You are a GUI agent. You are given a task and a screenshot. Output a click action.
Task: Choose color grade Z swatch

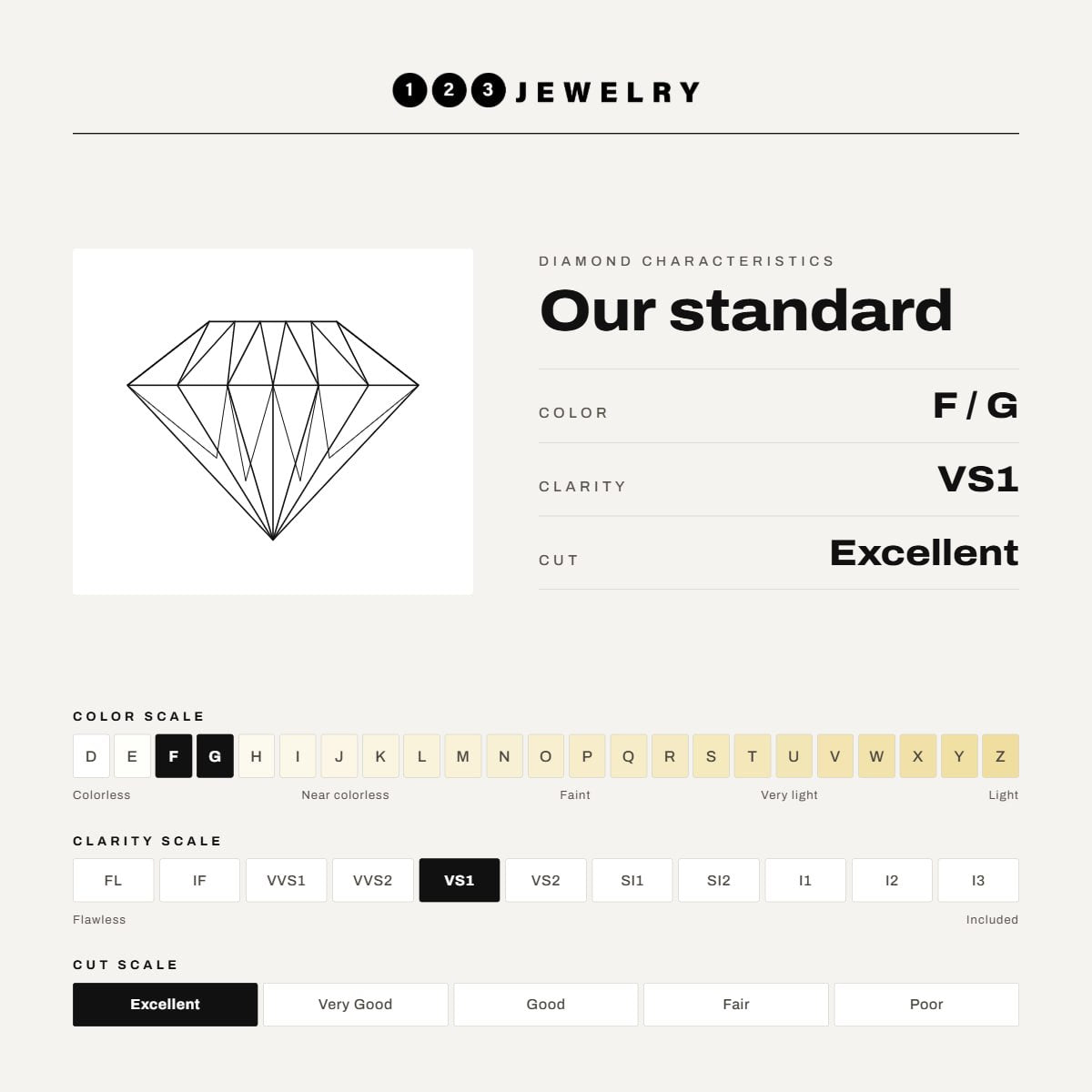tap(1000, 756)
